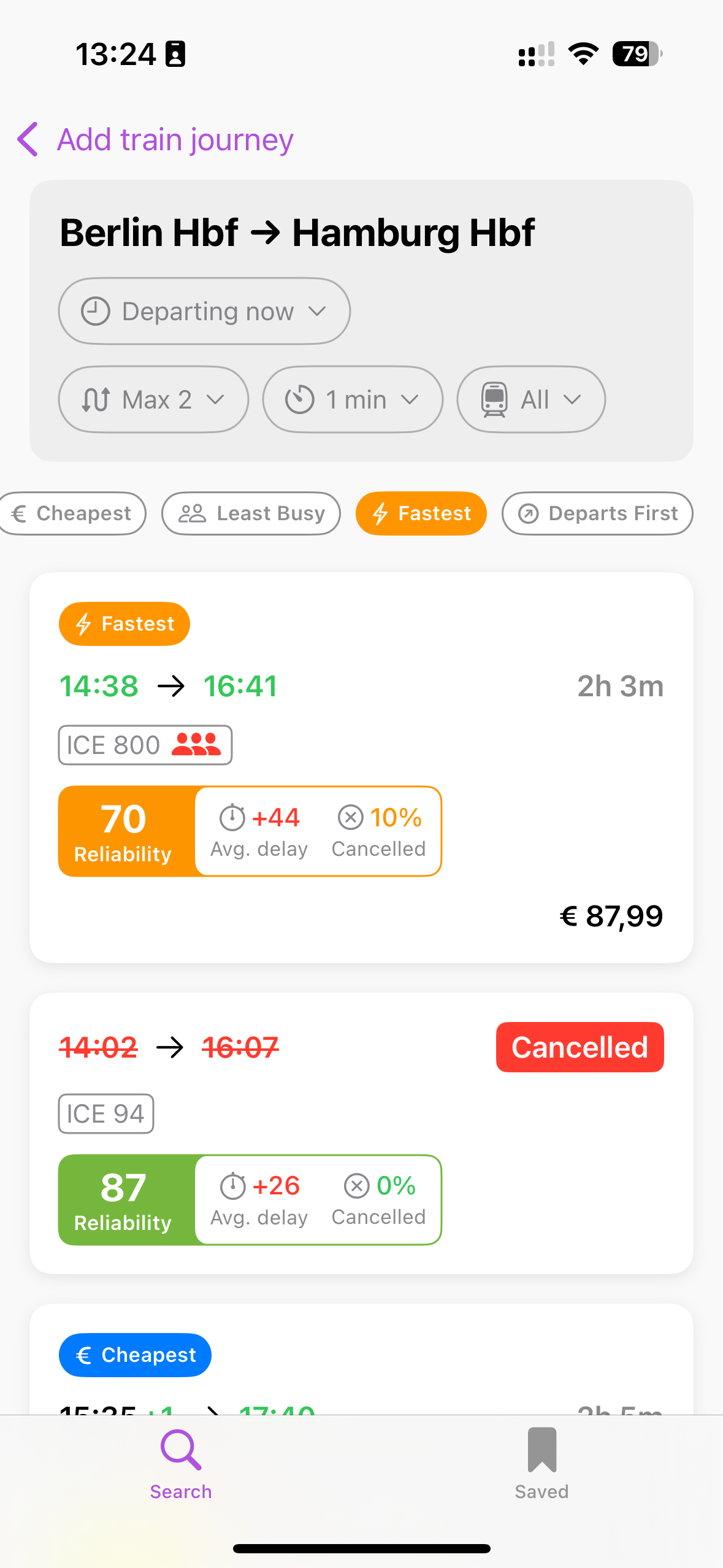Expand the All train types dropdown

pos(531,399)
